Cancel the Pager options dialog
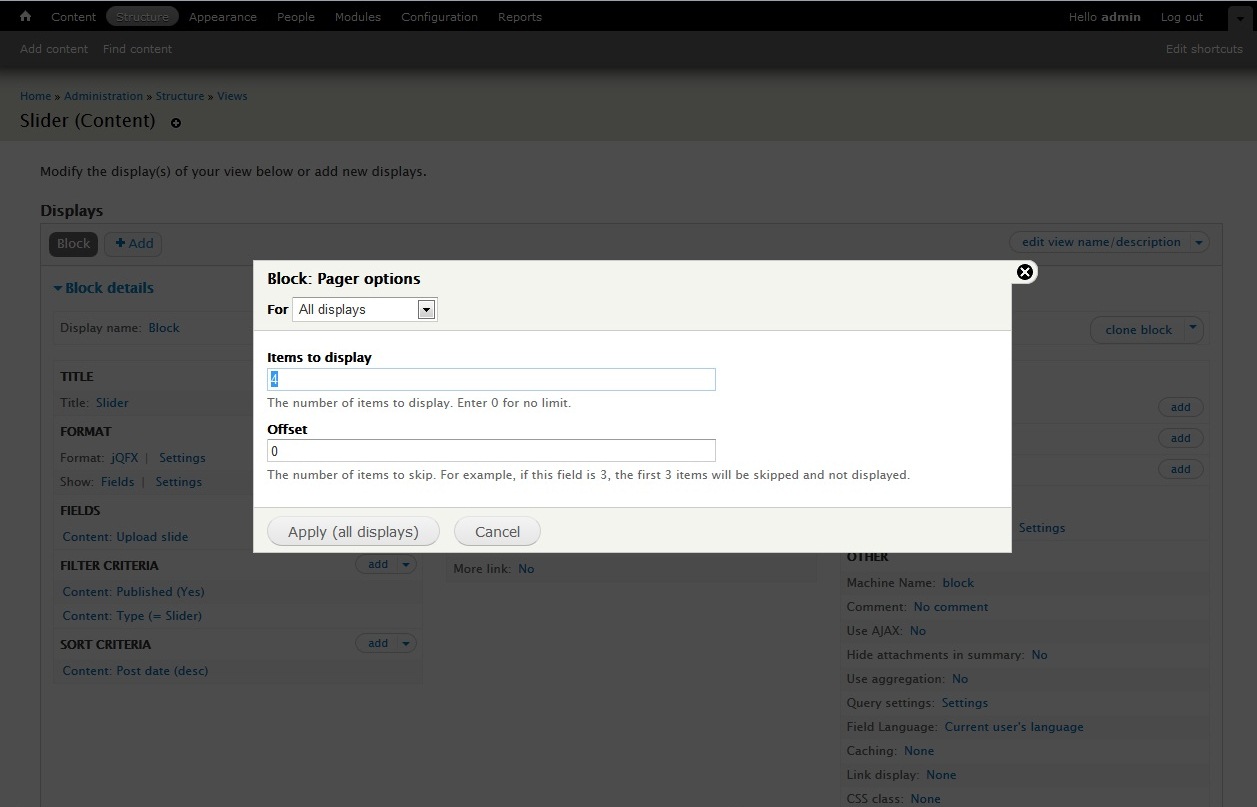1257x807 pixels. pyautogui.click(x=497, y=532)
